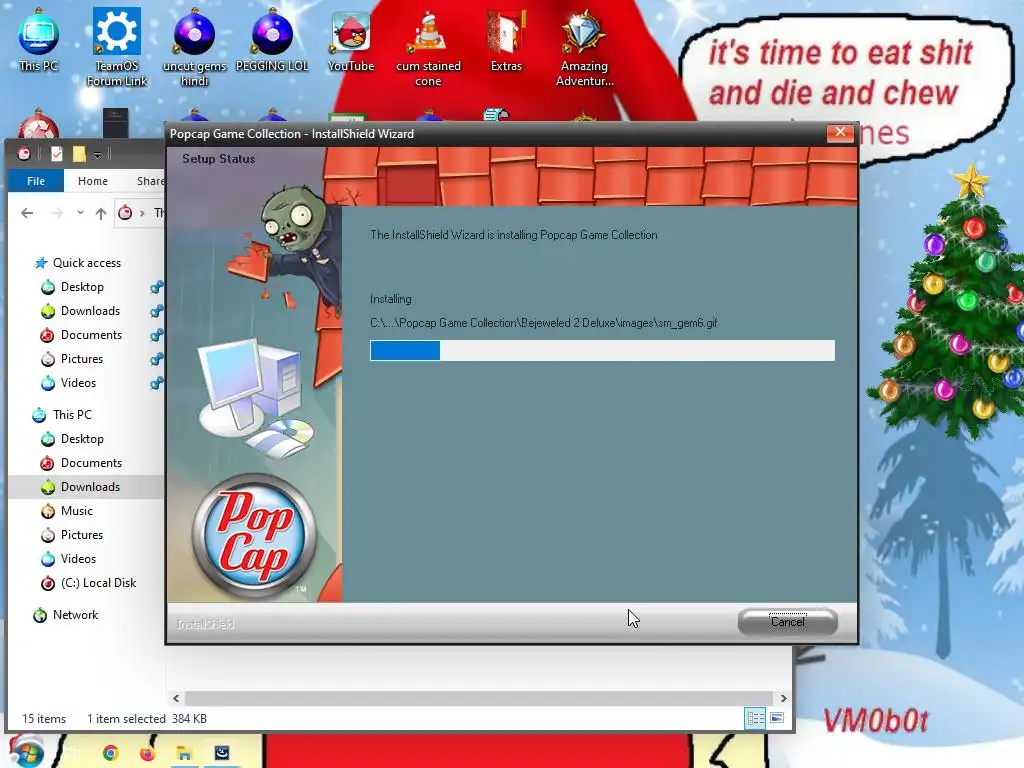The width and height of the screenshot is (1024, 768).
Task: Click the Explorer window title bar icon
Action: (24, 154)
